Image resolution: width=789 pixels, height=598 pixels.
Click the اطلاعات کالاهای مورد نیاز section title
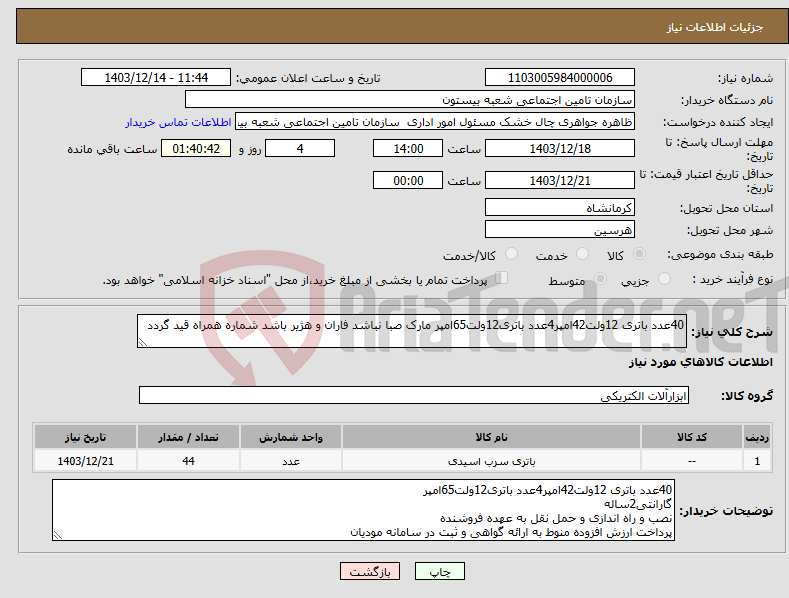(700, 362)
